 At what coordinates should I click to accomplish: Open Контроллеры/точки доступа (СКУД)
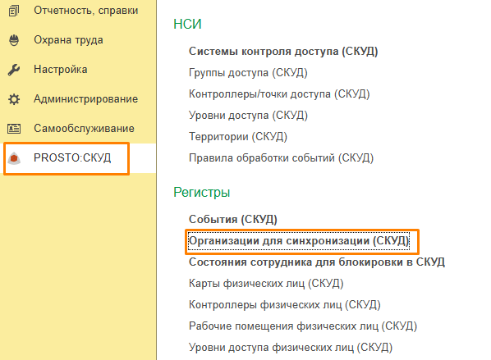point(279,94)
